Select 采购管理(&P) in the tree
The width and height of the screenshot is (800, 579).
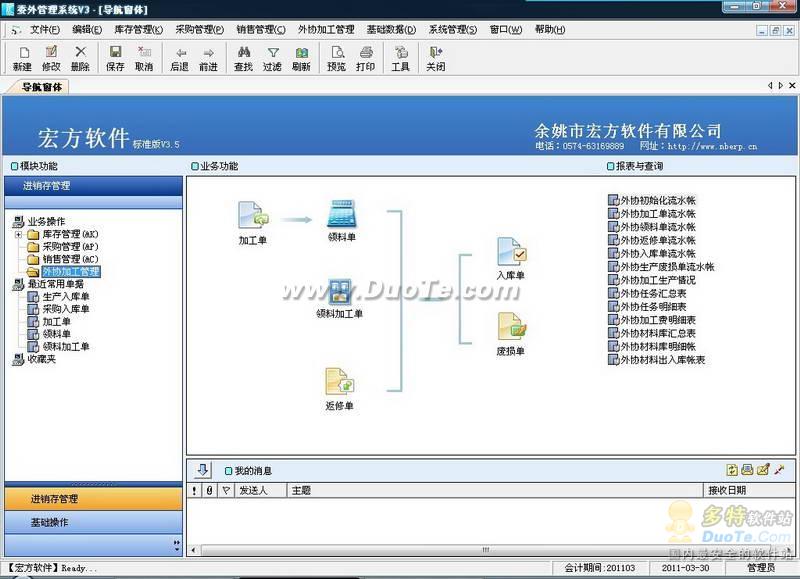click(70, 247)
